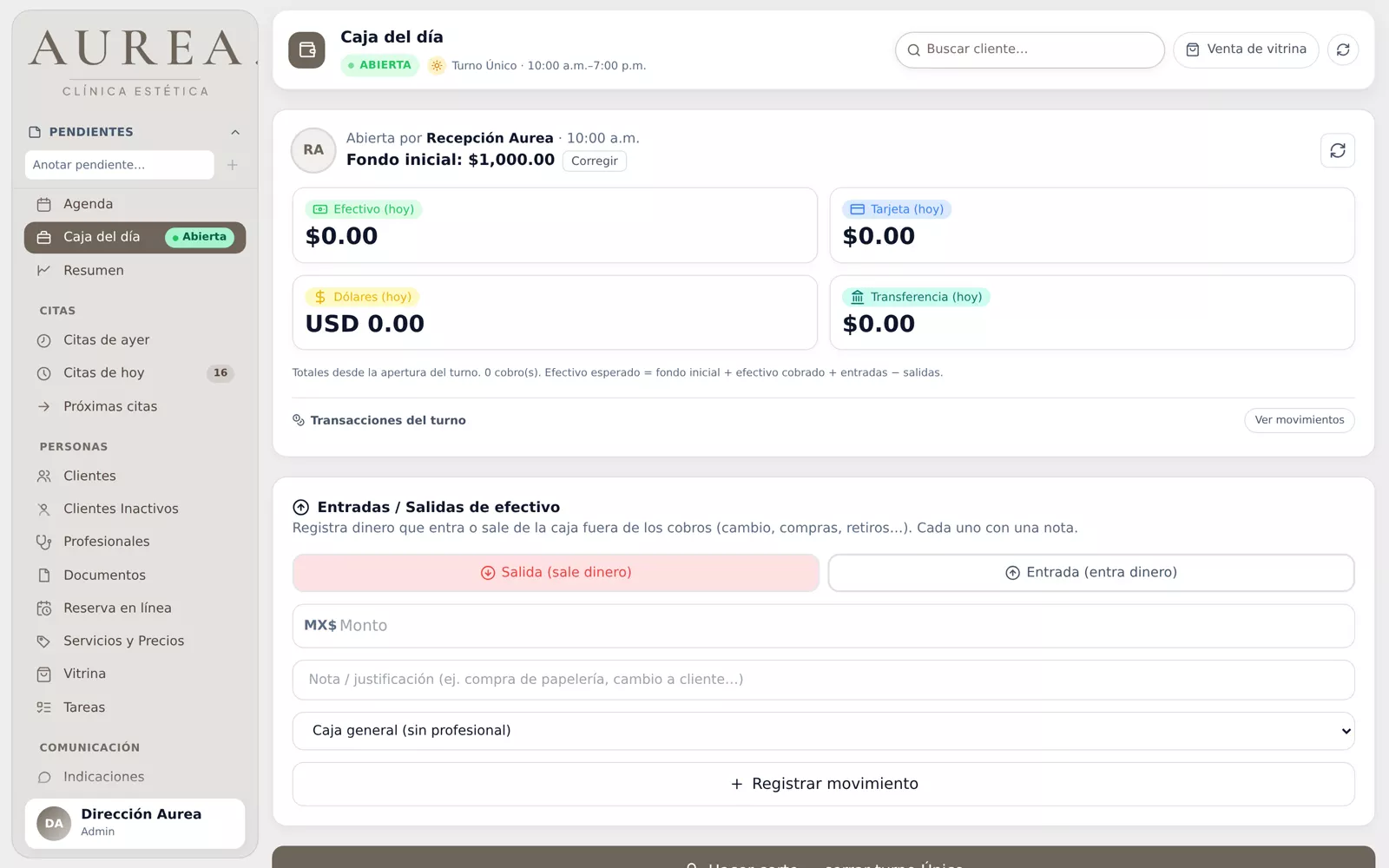The image size is (1389, 868).
Task: Click the Efectivo (hoy) badge
Action: point(364,209)
